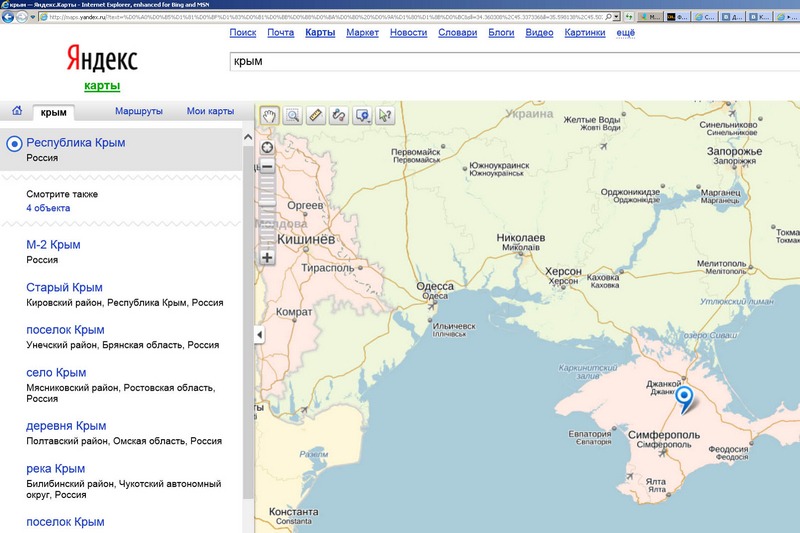Click the browser refresh button
This screenshot has width=800, height=533.
629,17
